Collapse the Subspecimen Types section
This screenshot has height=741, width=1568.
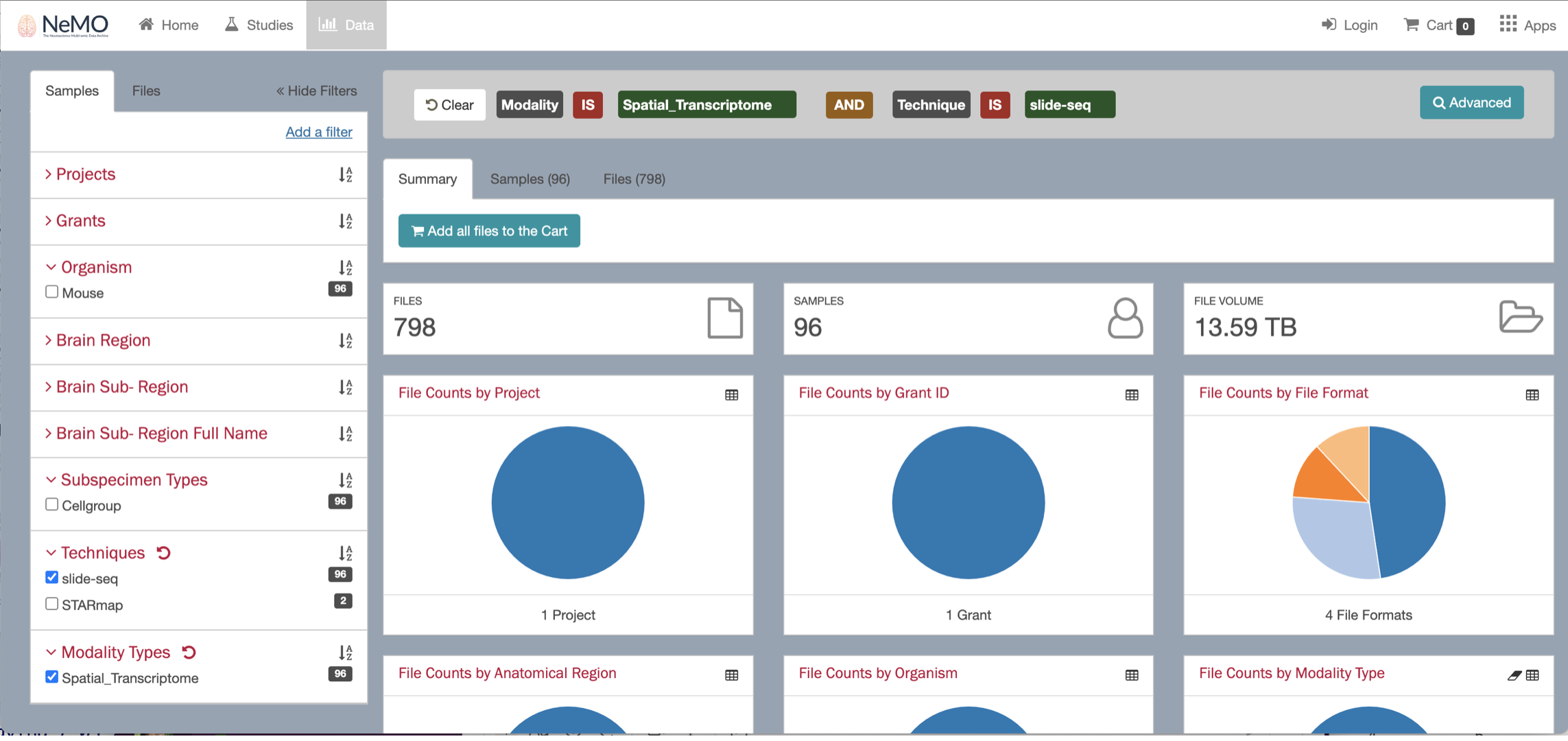click(133, 480)
